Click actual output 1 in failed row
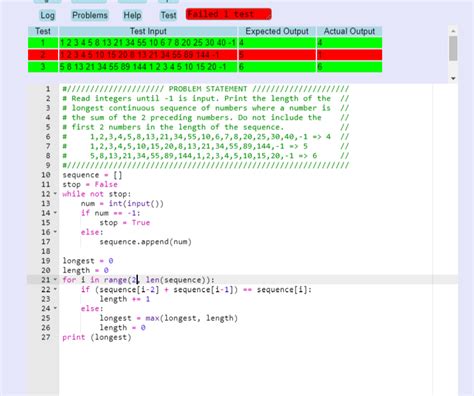This screenshot has width=474, height=396. pos(349,55)
